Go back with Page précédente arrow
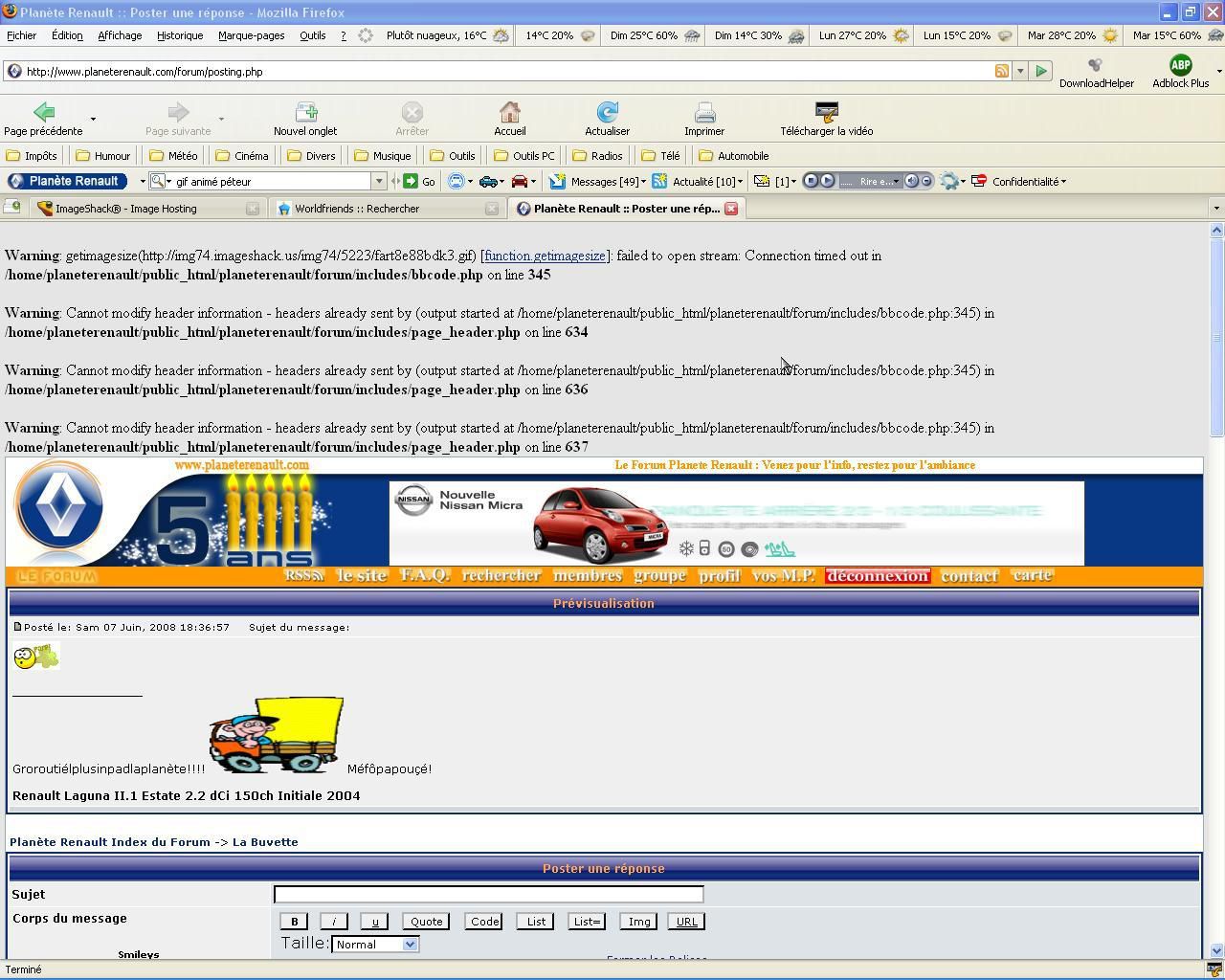This screenshot has width=1225, height=980. pyautogui.click(x=43, y=119)
